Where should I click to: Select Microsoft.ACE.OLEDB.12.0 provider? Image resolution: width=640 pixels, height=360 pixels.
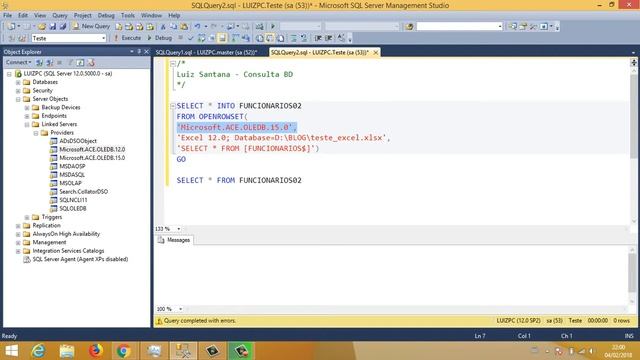92,149
